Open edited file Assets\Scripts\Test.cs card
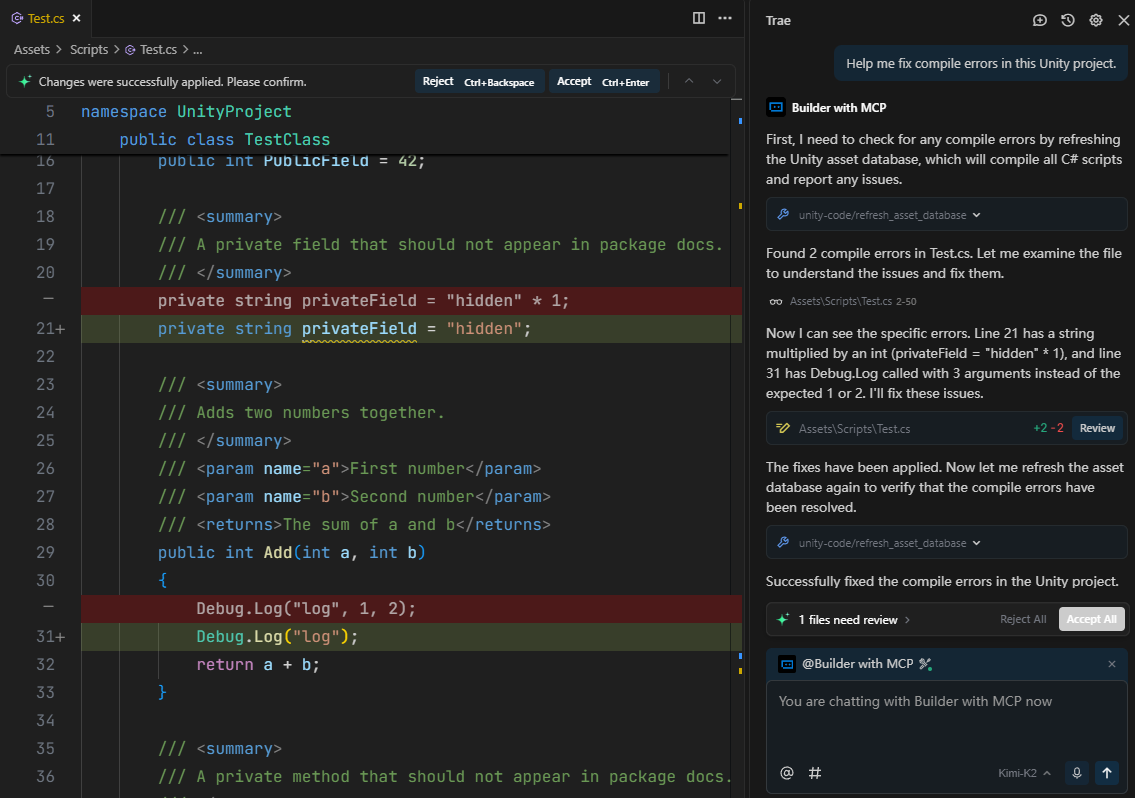The width and height of the screenshot is (1135, 798). coord(854,429)
